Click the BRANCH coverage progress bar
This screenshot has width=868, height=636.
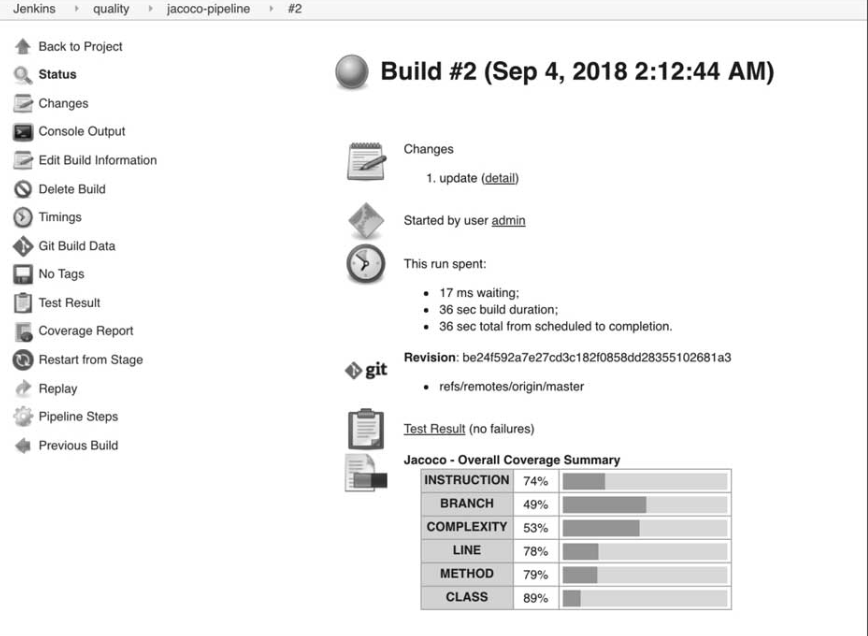coord(645,505)
